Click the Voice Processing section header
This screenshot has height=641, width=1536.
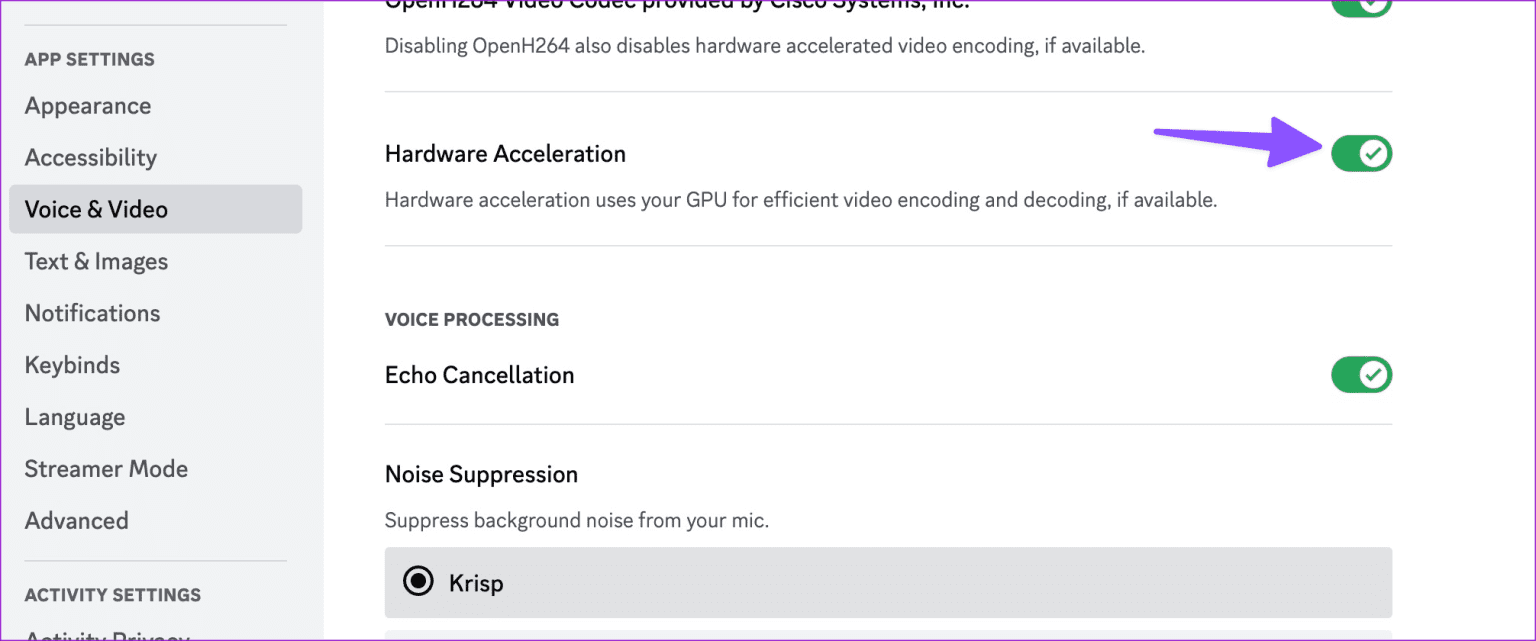coord(471,319)
